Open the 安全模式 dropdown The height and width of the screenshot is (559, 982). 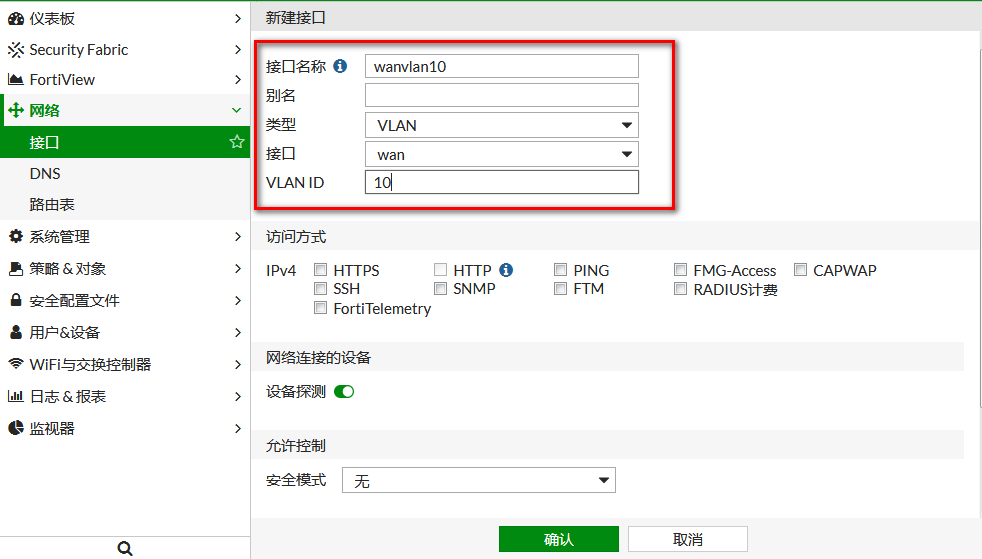point(478,481)
